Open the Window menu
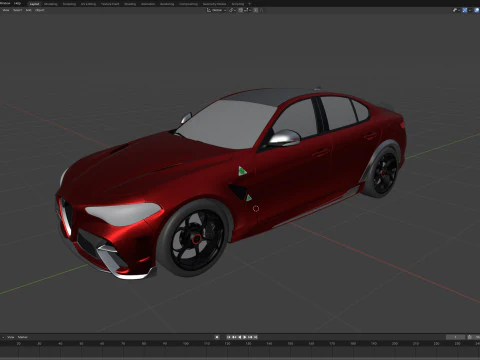Image resolution: width=480 pixels, height=360 pixels. pos(5,3)
